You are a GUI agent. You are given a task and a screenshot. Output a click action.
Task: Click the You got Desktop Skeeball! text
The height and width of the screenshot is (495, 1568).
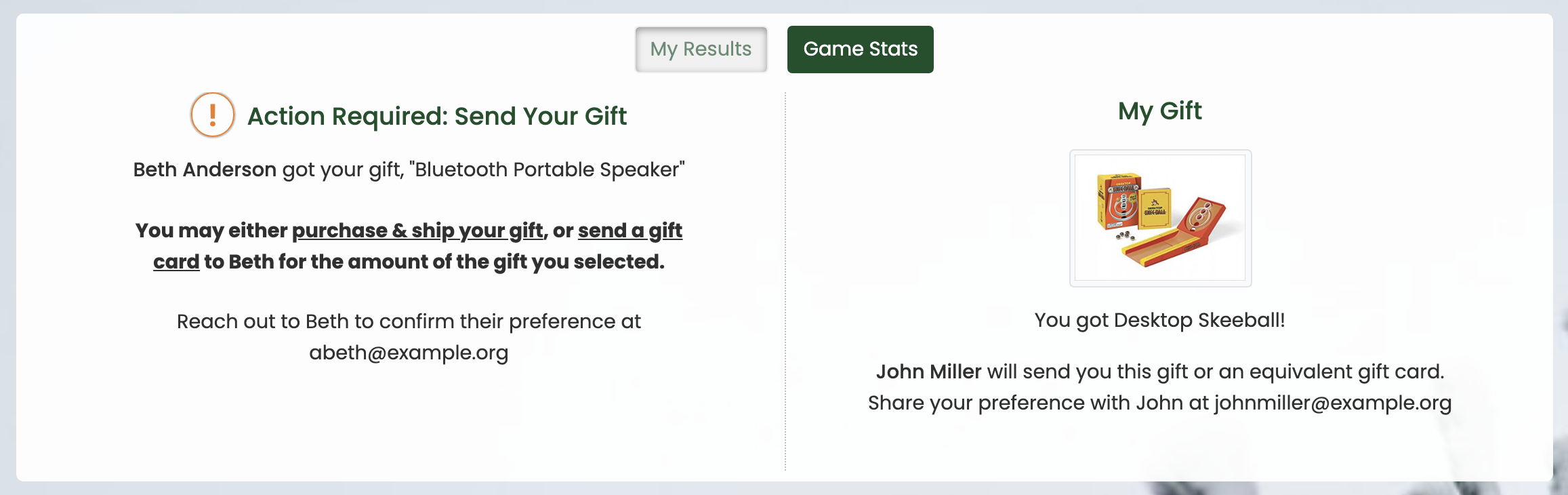coord(1160,320)
